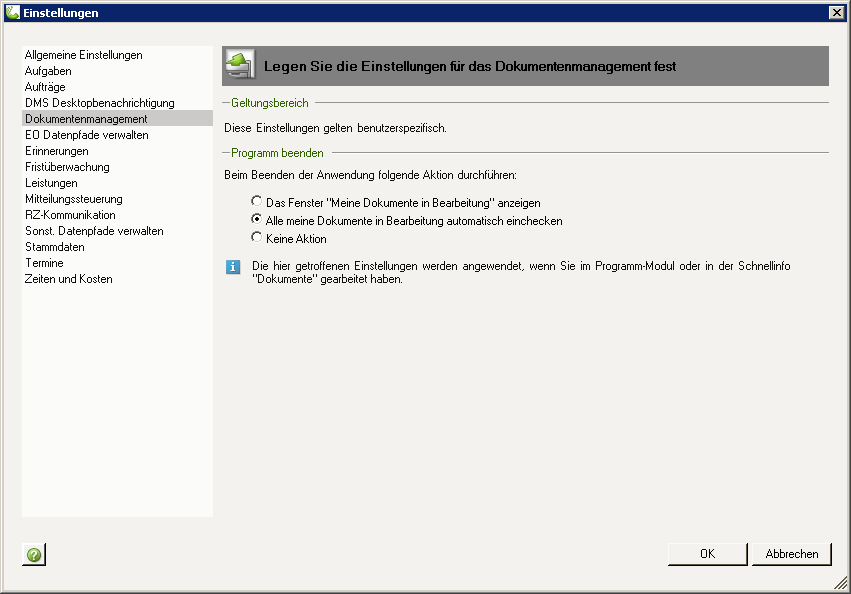Close the Einstellungen dialog window
This screenshot has height=594, width=851.
(836, 12)
